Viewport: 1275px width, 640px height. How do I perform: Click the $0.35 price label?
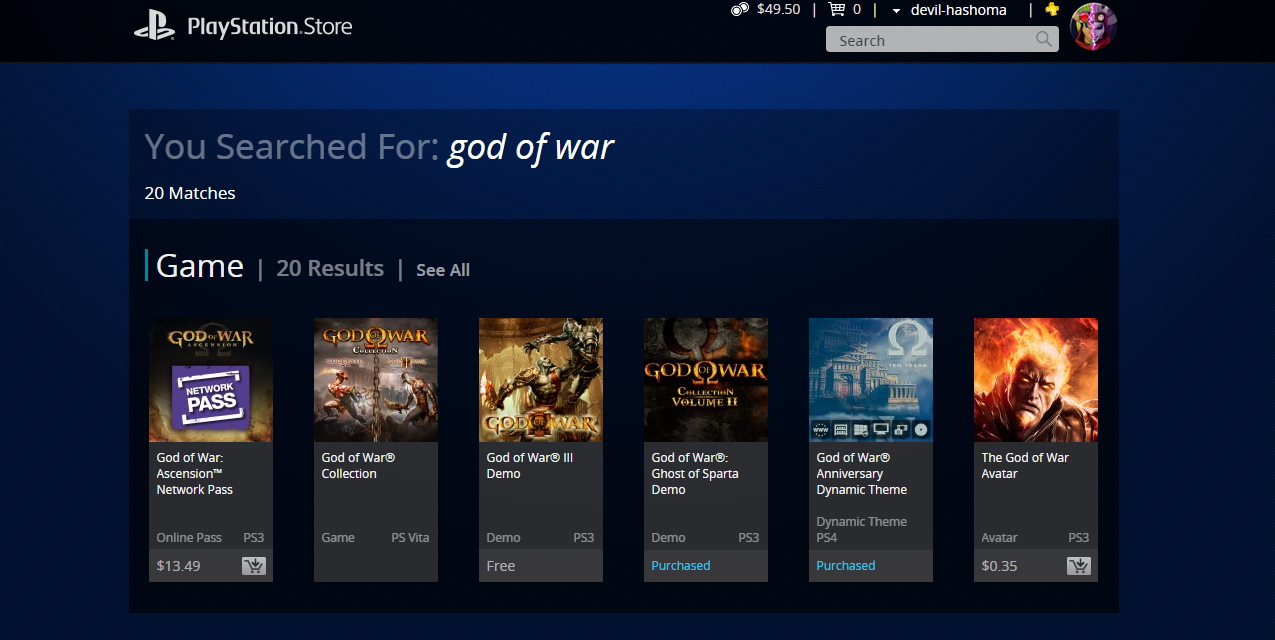1000,566
